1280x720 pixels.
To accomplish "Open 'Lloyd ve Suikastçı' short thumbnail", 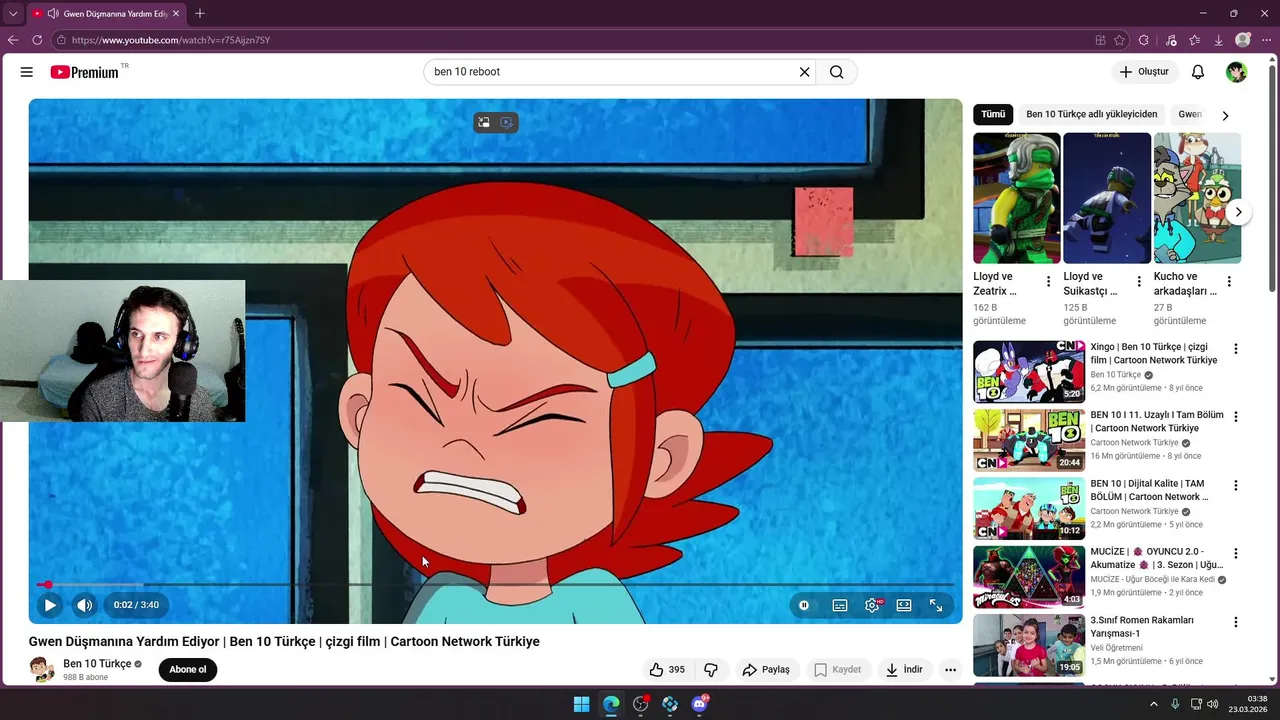I will (1107, 198).
